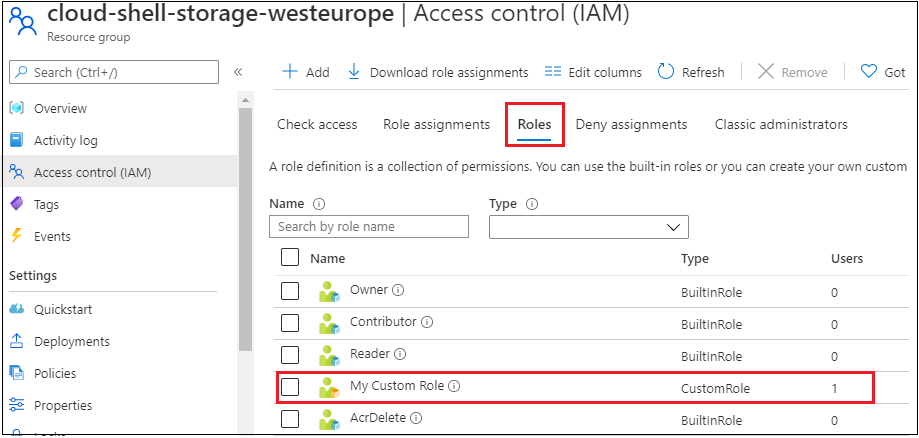The image size is (919, 438).
Task: Check the Owner role checkbox
Action: (x=290, y=291)
